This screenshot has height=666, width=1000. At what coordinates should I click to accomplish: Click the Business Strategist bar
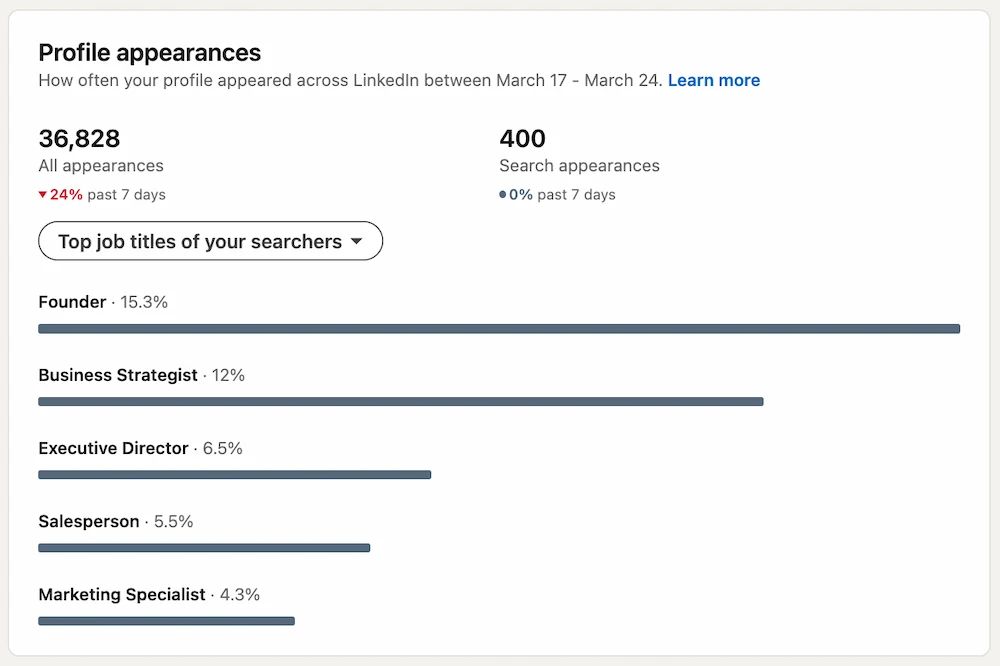pos(400,401)
